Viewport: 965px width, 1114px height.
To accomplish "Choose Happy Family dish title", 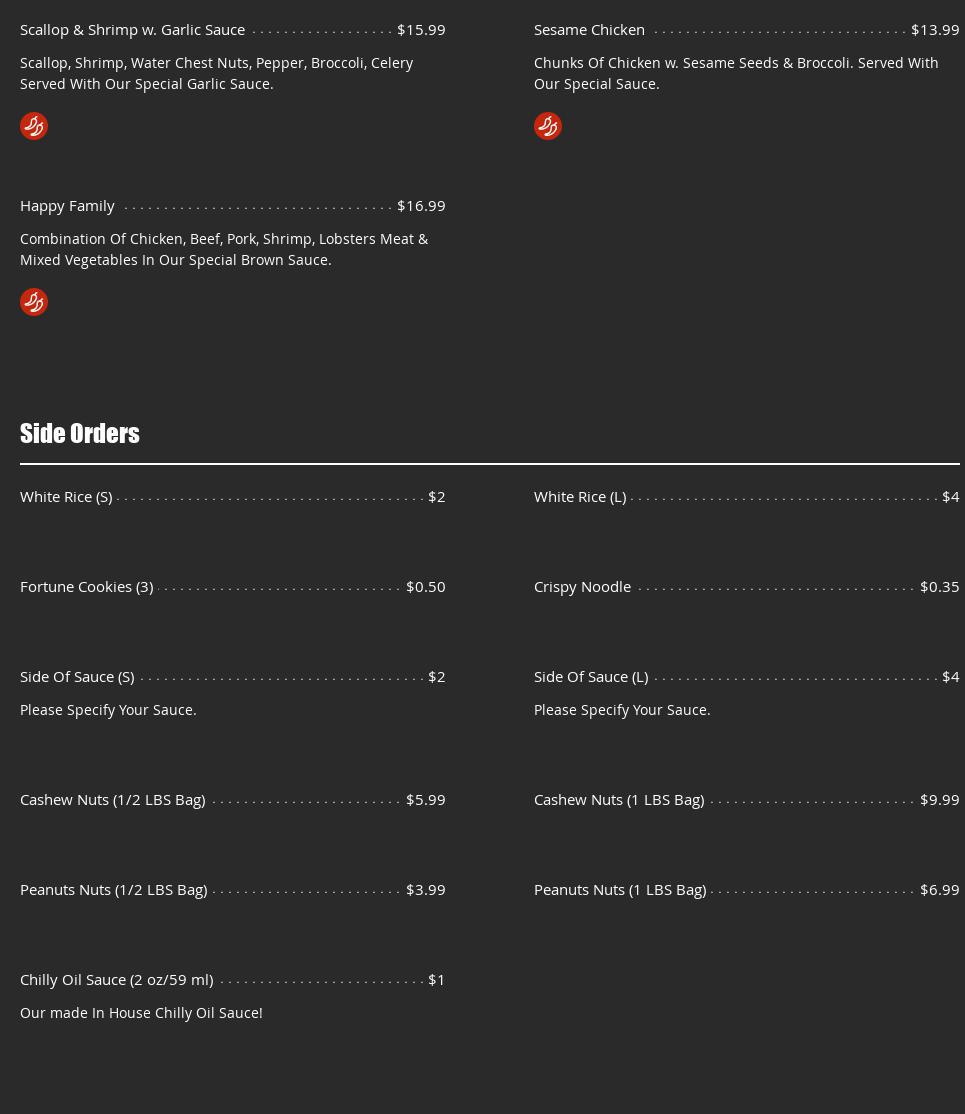I will pyautogui.click(x=67, y=206).
